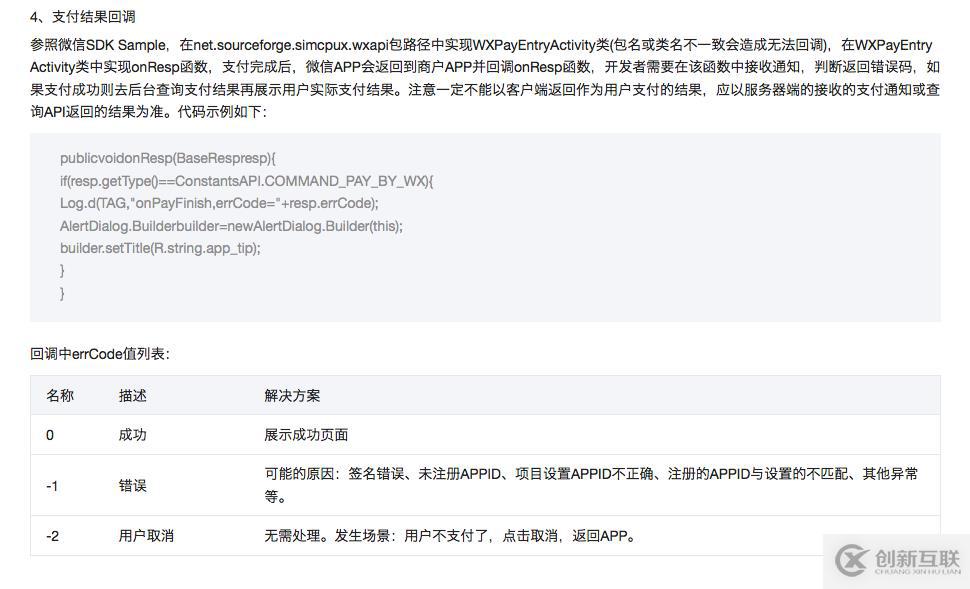970x589 pixels.
Task: Click the solution text starting '可能的原因:签名错误'
Action: pyautogui.click(x=591, y=485)
